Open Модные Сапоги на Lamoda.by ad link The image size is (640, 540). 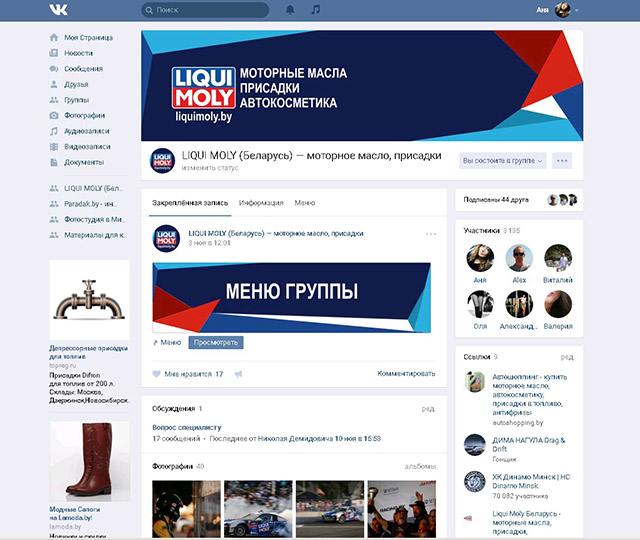tap(75, 513)
